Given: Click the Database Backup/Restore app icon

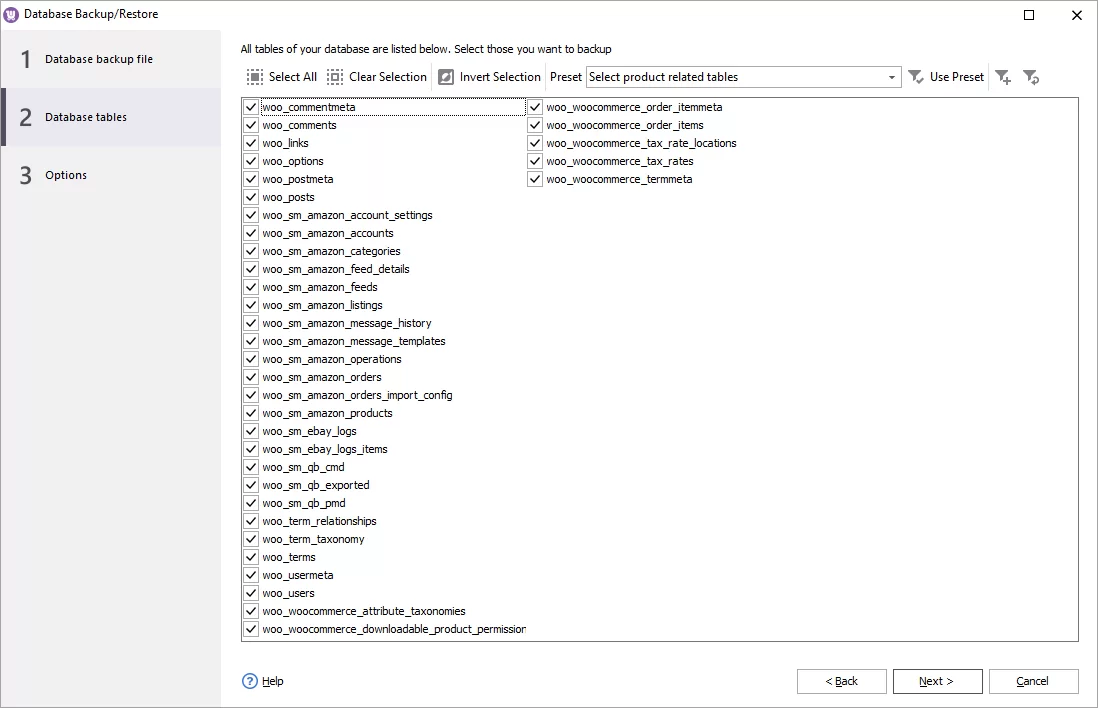Looking at the screenshot, I should (x=11, y=13).
